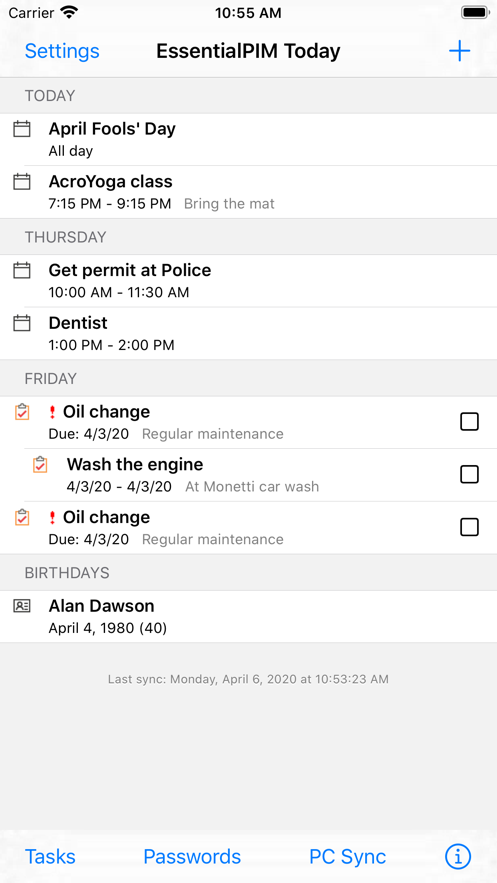Open the AcroYoga class event

click(248, 192)
